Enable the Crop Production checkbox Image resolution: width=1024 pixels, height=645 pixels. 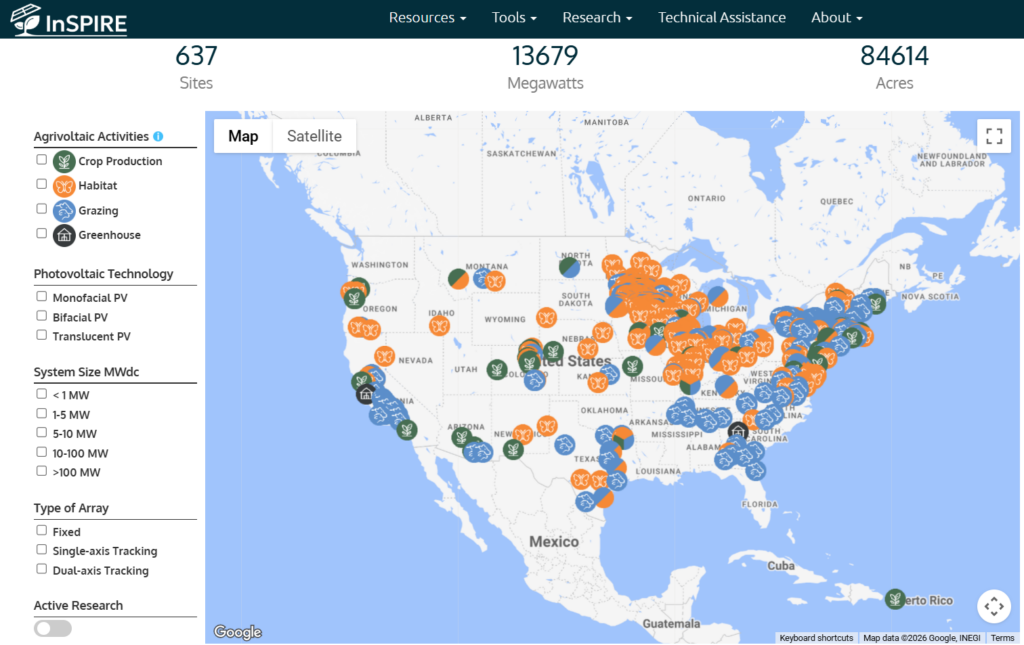(42, 160)
